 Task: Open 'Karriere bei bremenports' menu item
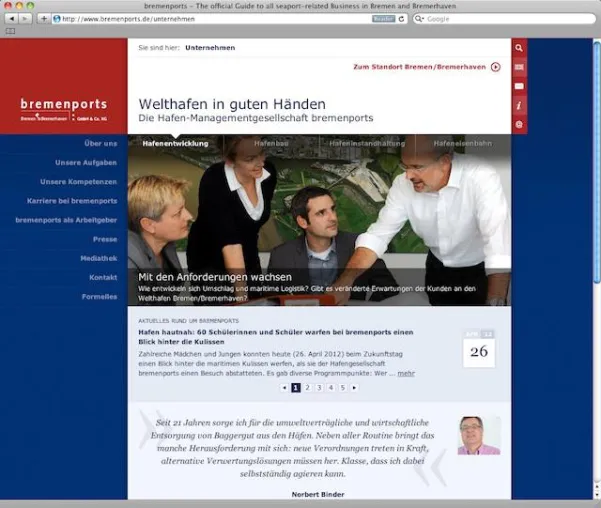tap(72, 201)
